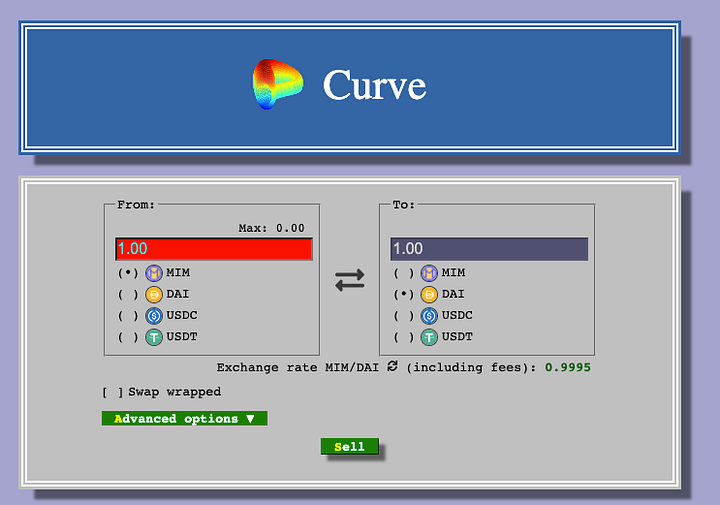
Task: Click the Curve title text
Action: tap(375, 85)
